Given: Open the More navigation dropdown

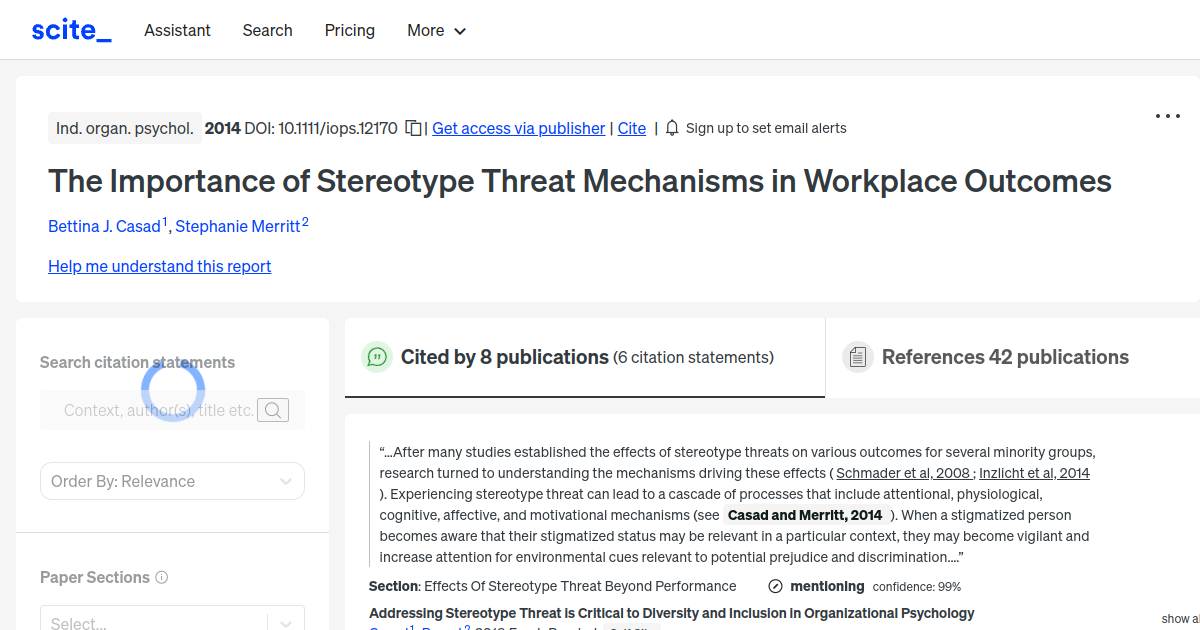Looking at the screenshot, I should click(436, 31).
